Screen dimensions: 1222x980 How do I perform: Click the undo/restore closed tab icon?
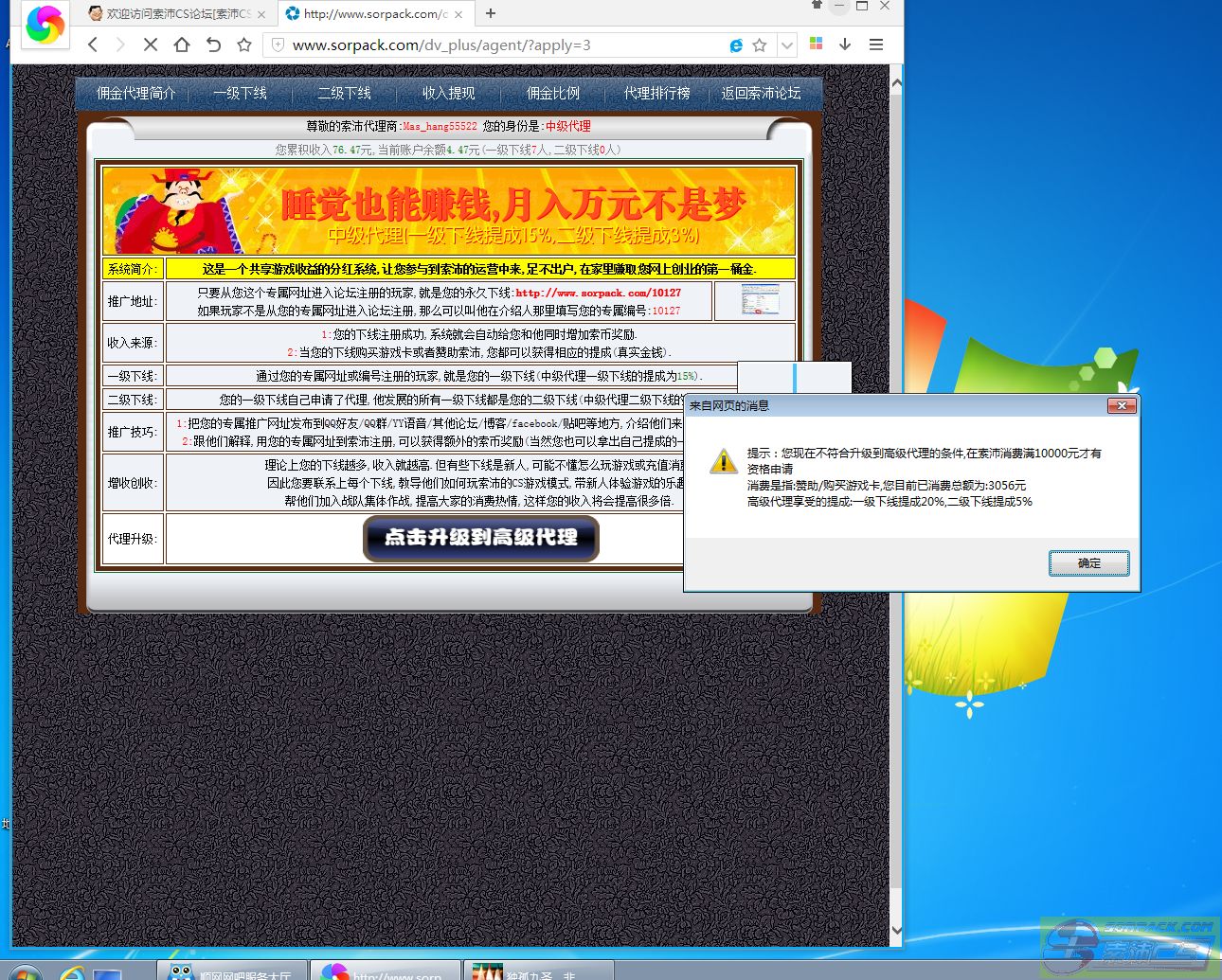[213, 45]
